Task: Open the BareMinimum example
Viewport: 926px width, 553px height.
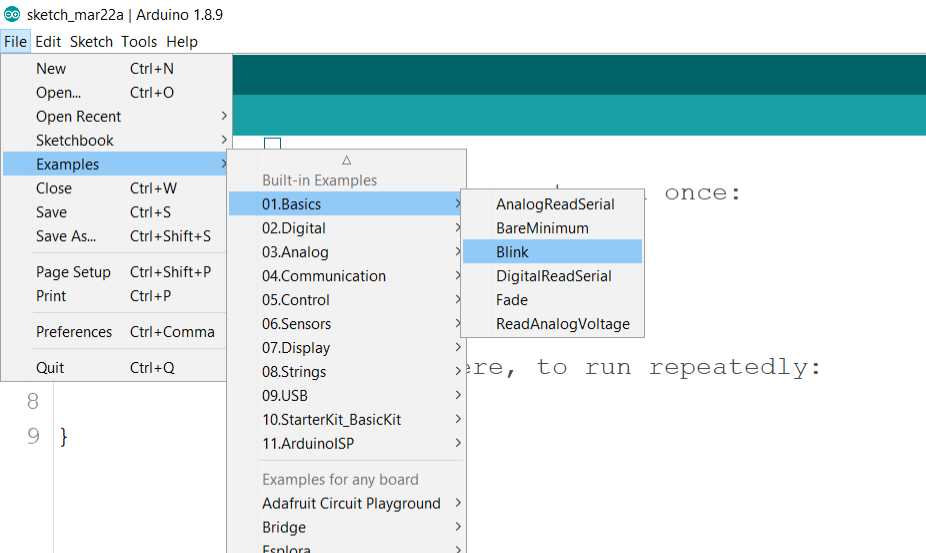Action: click(x=552, y=228)
